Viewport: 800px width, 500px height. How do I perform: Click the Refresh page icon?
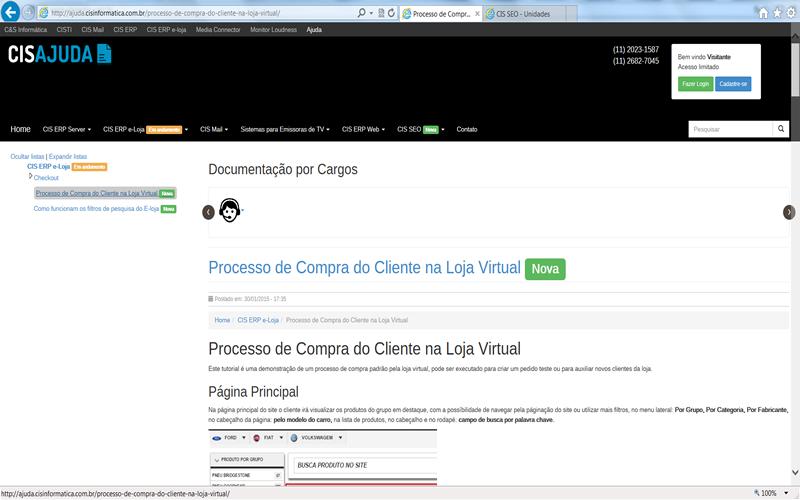[x=391, y=13]
